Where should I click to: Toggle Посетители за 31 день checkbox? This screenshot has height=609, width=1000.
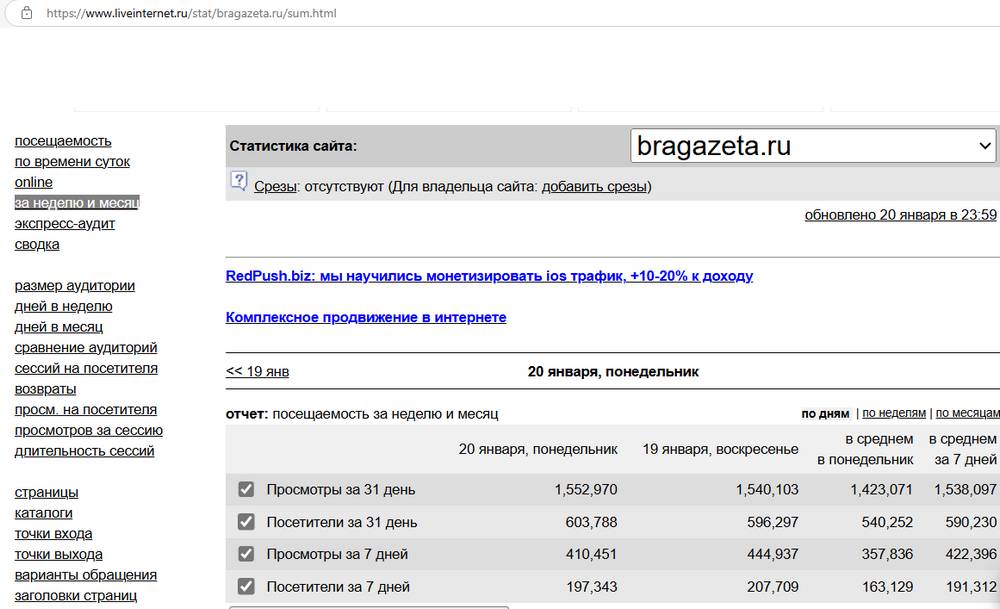246,522
